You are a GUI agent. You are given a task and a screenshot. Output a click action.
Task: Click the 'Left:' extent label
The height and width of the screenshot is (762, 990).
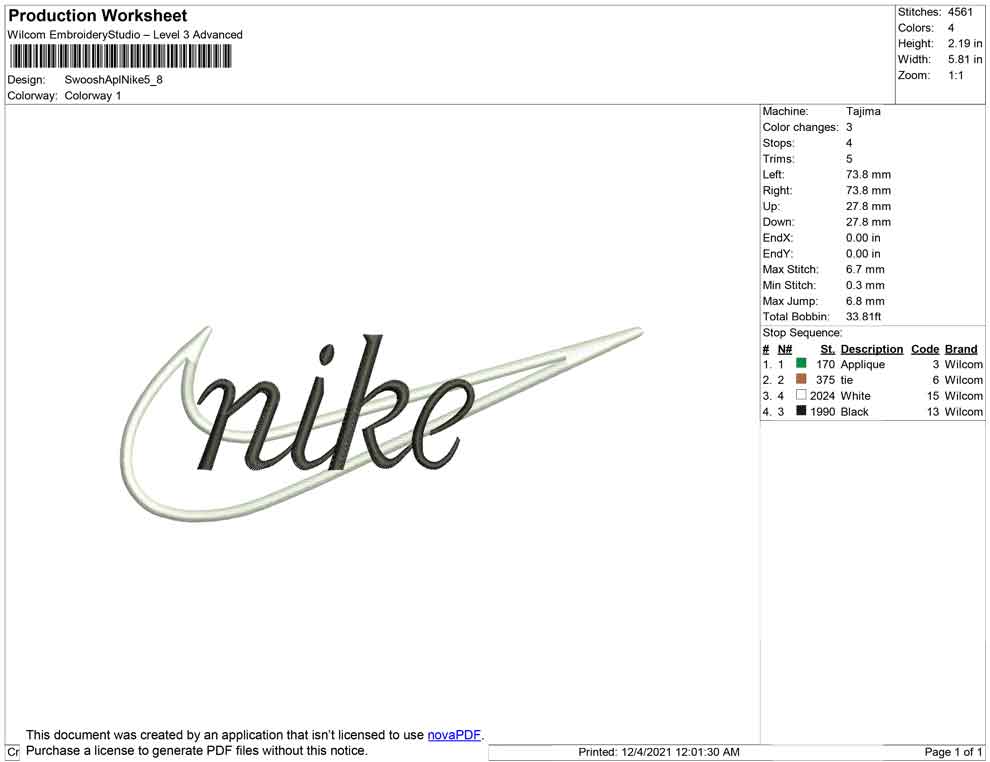point(773,174)
